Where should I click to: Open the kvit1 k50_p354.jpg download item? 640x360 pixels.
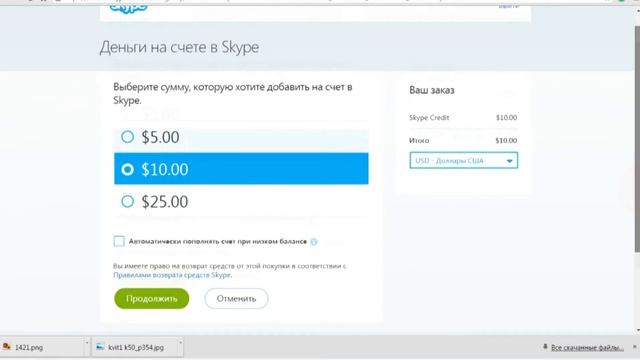[x=136, y=347]
